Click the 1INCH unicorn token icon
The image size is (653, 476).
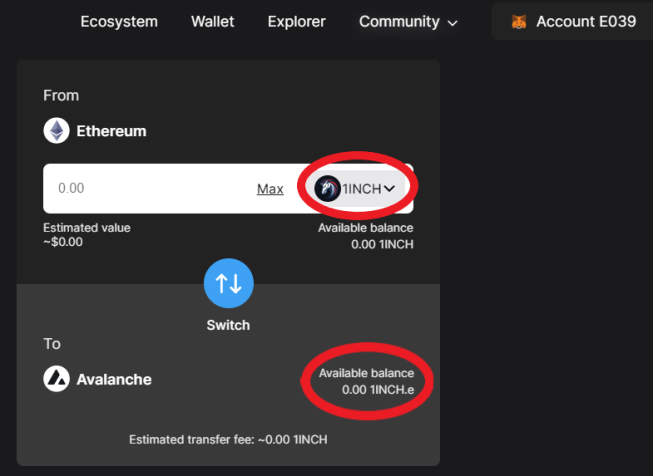327,189
